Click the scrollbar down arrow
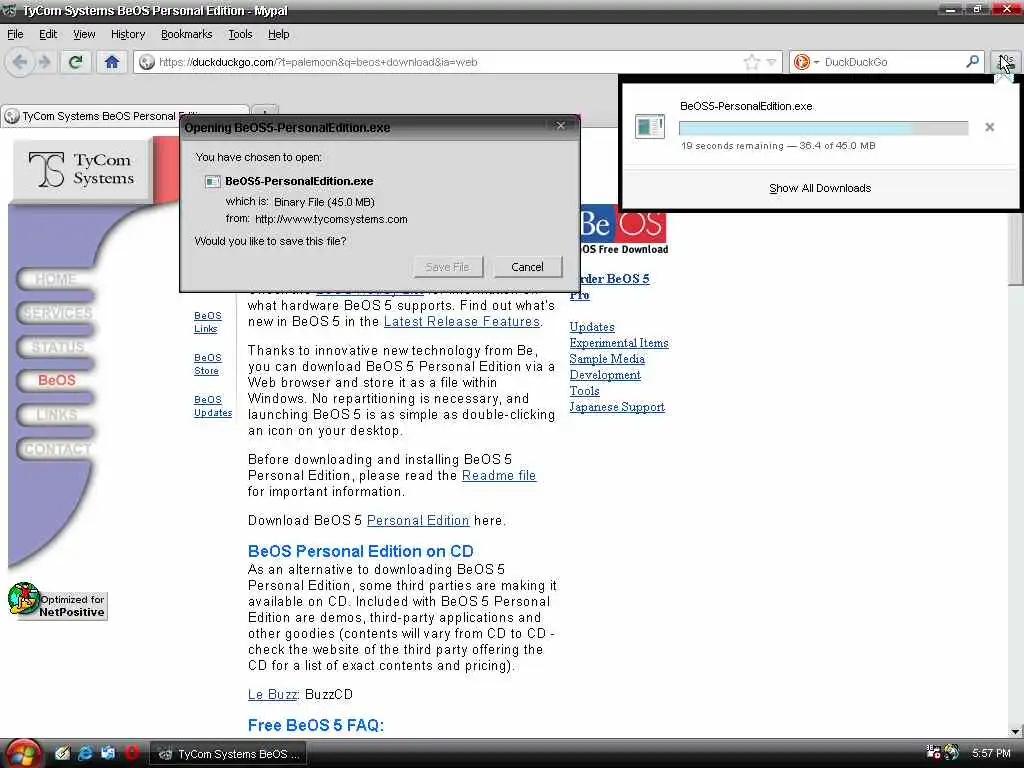This screenshot has height=768, width=1024. pyautogui.click(x=1016, y=731)
